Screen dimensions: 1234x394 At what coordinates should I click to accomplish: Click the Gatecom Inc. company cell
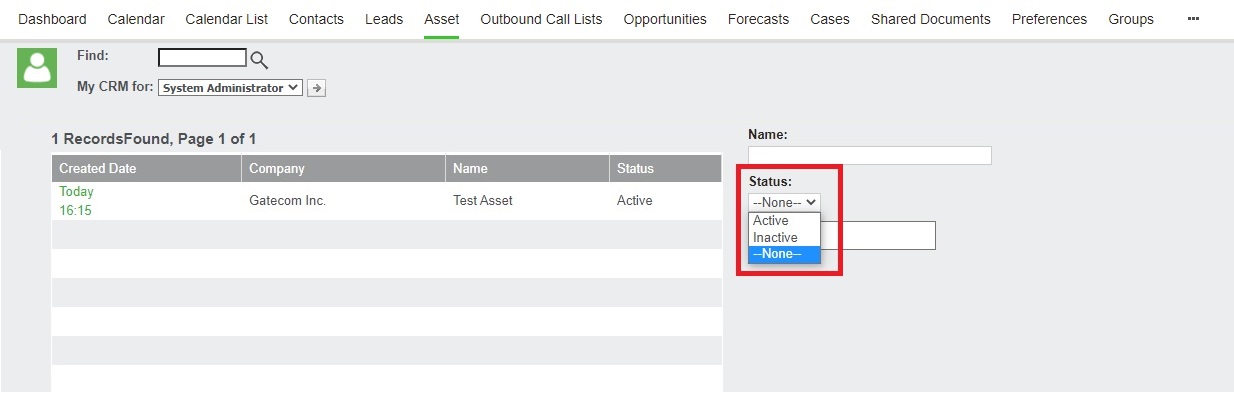click(288, 201)
